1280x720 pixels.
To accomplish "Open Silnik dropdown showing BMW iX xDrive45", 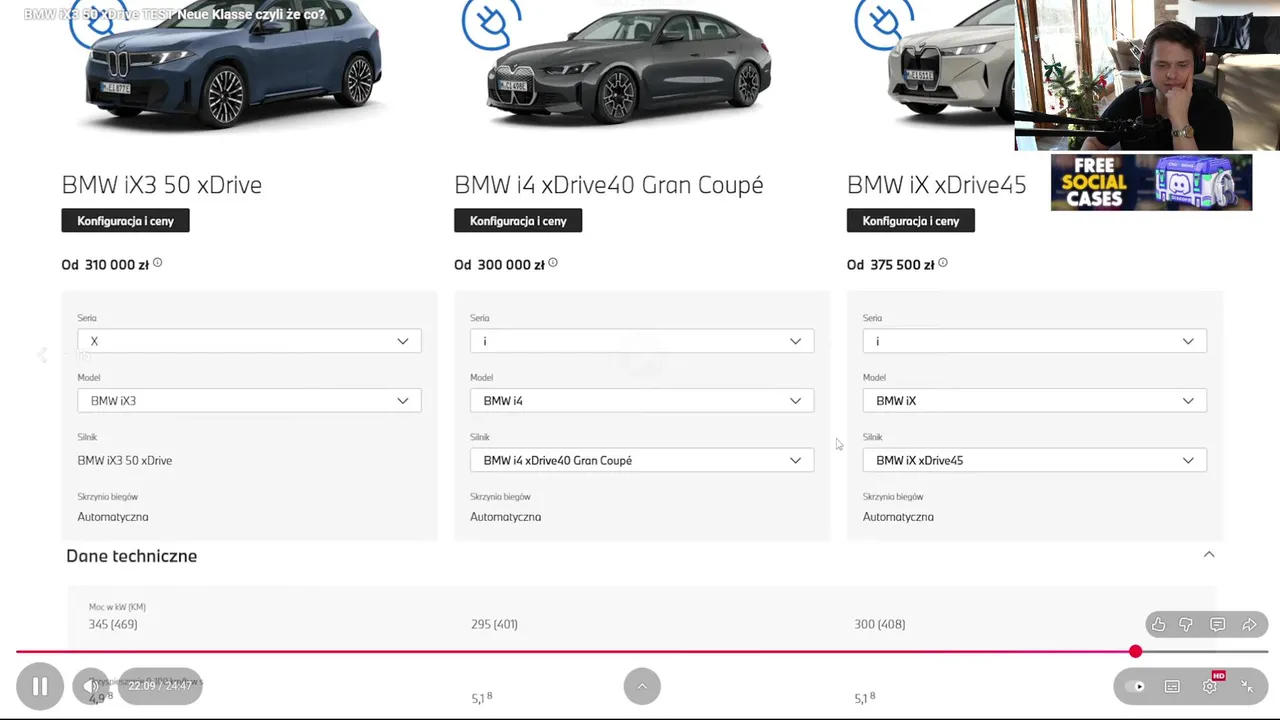I will click(x=1035, y=460).
